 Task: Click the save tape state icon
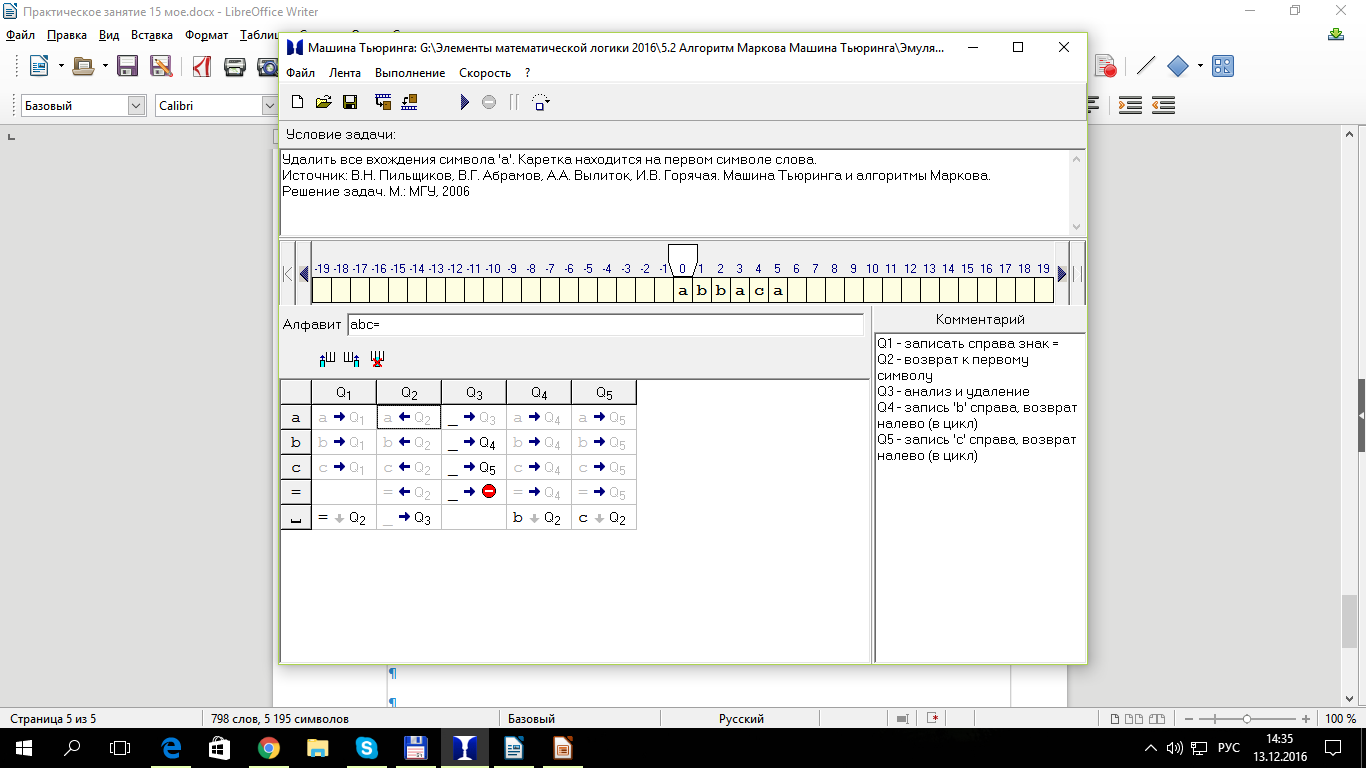(x=382, y=102)
